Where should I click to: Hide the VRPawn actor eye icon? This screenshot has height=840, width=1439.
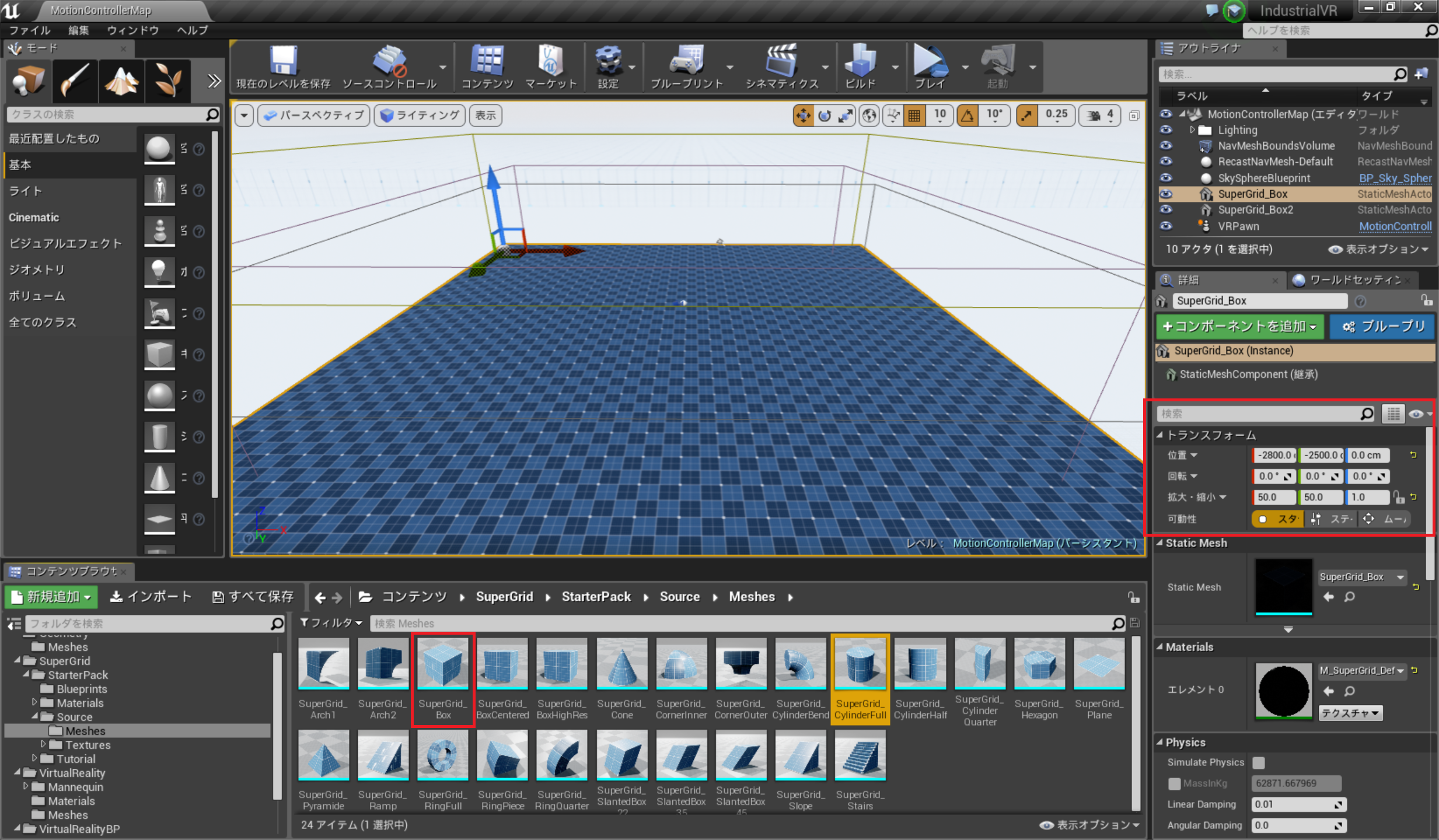(1166, 226)
